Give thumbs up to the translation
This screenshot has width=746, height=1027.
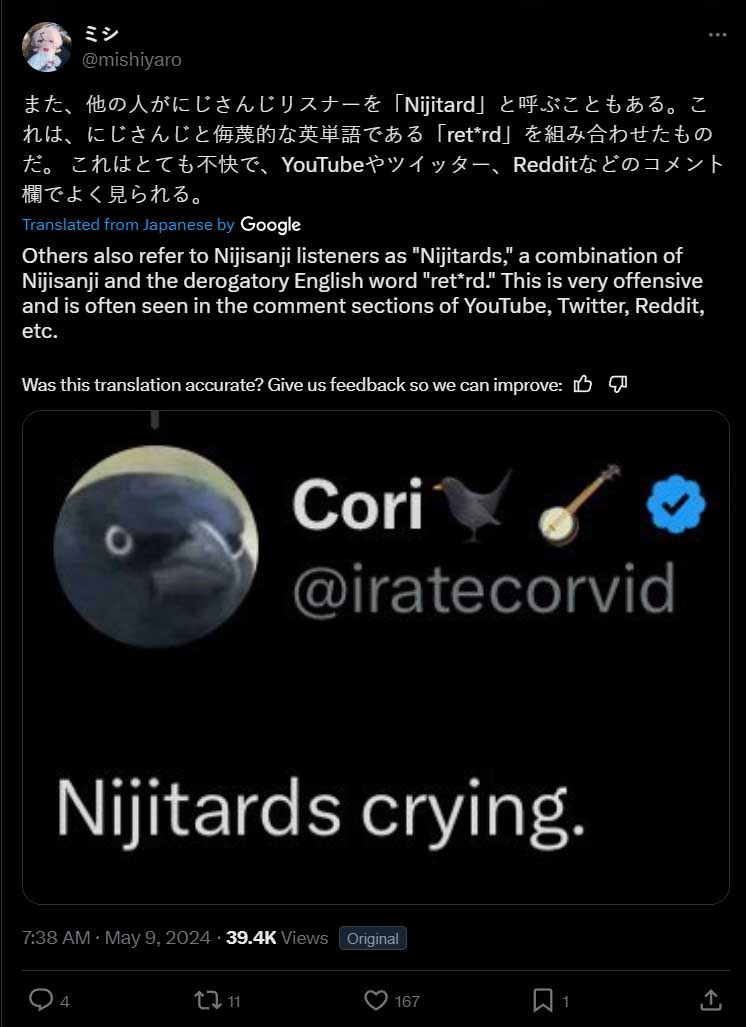[x=582, y=384]
